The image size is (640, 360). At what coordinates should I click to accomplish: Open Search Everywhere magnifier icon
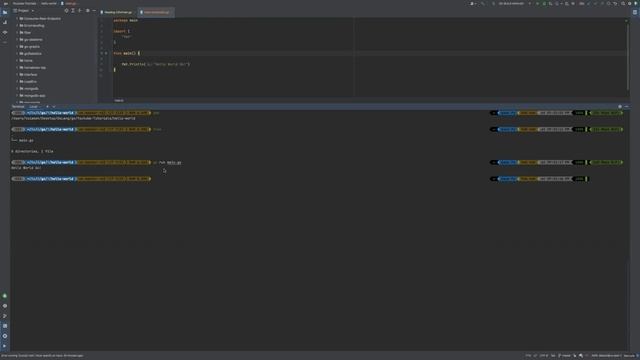[623, 3]
